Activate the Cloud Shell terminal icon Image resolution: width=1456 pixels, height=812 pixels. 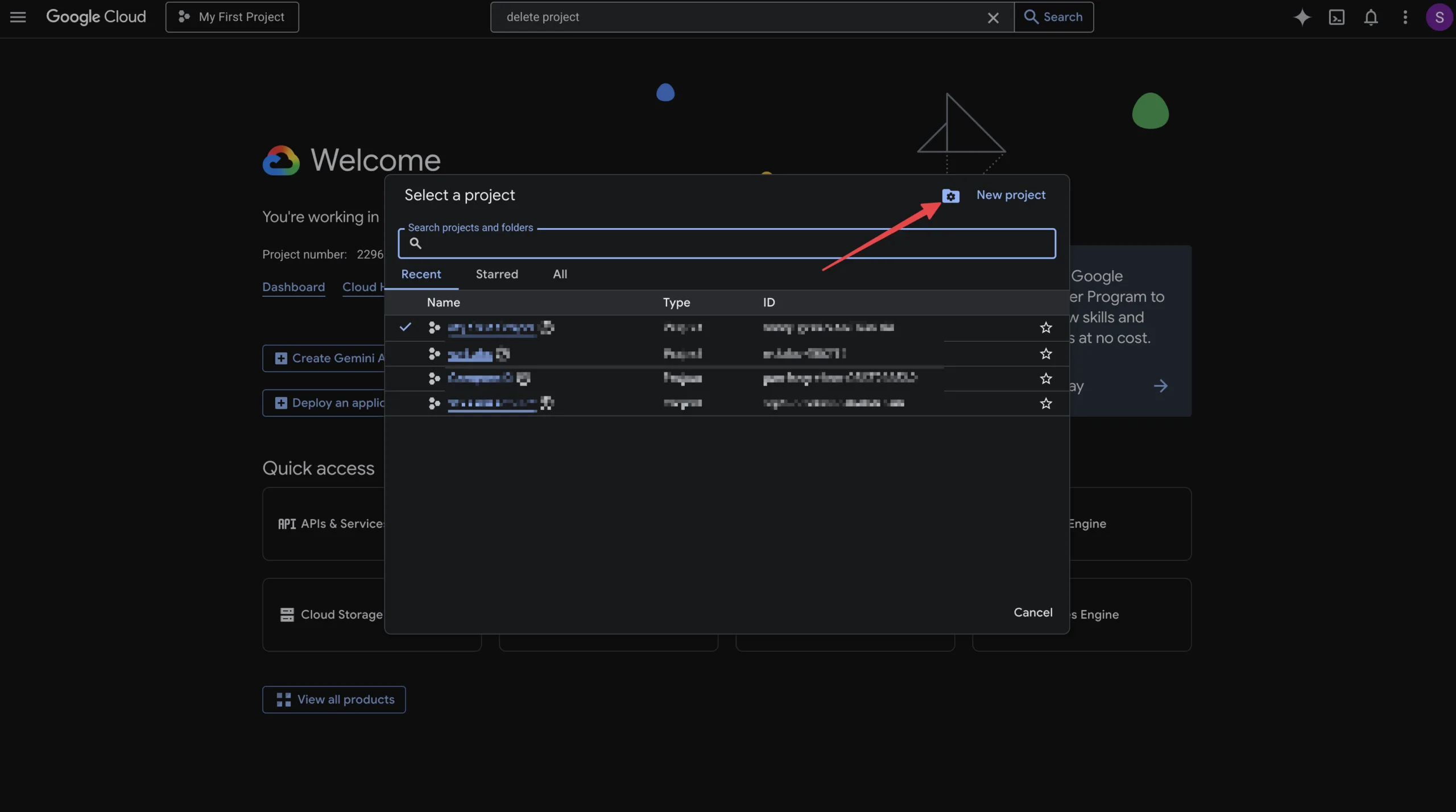point(1337,17)
